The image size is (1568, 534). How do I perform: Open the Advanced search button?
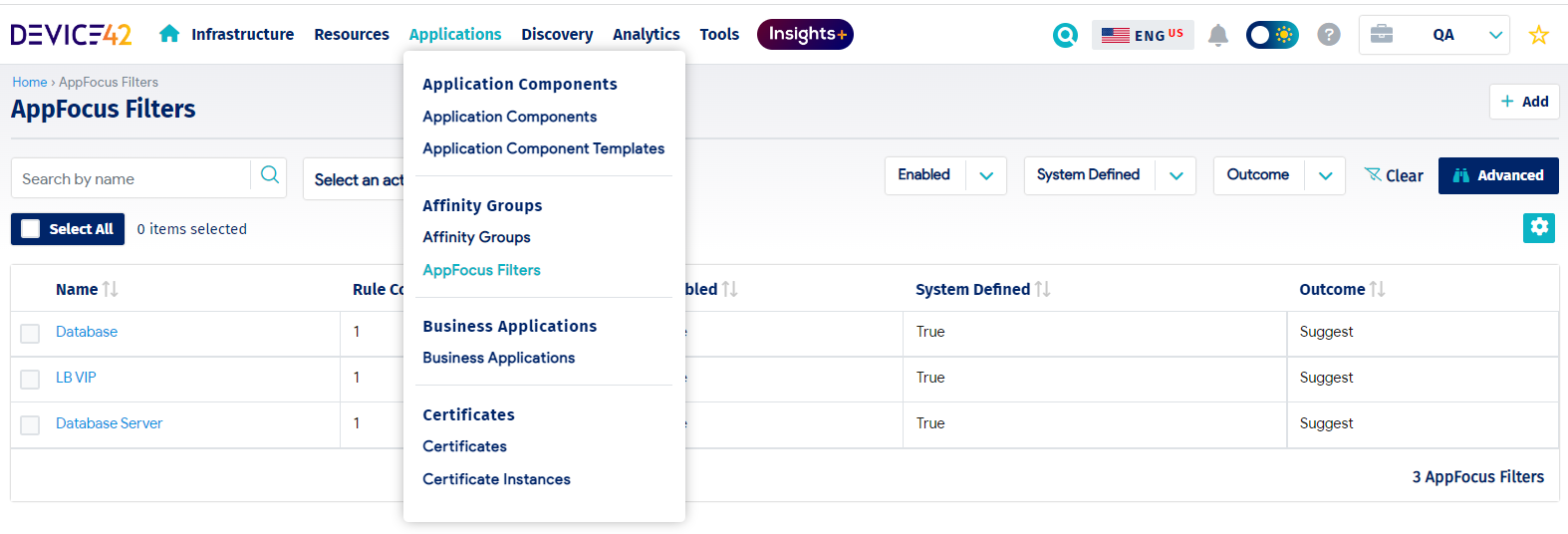point(1498,175)
